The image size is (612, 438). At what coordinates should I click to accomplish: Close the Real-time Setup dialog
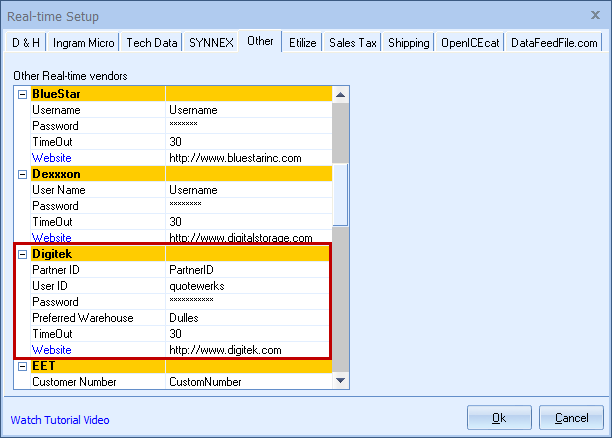[595, 15]
